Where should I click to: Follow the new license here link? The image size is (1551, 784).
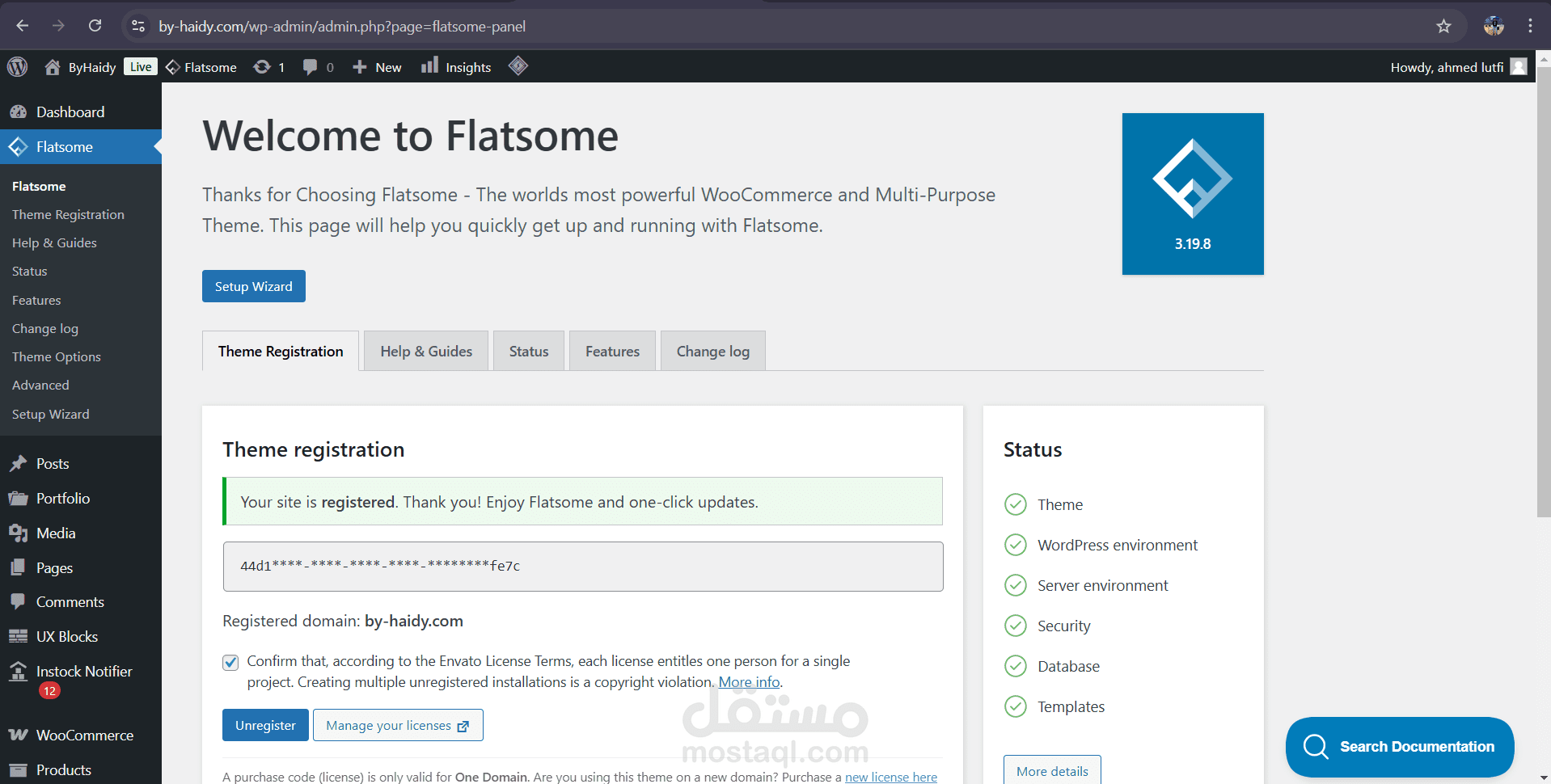(891, 777)
